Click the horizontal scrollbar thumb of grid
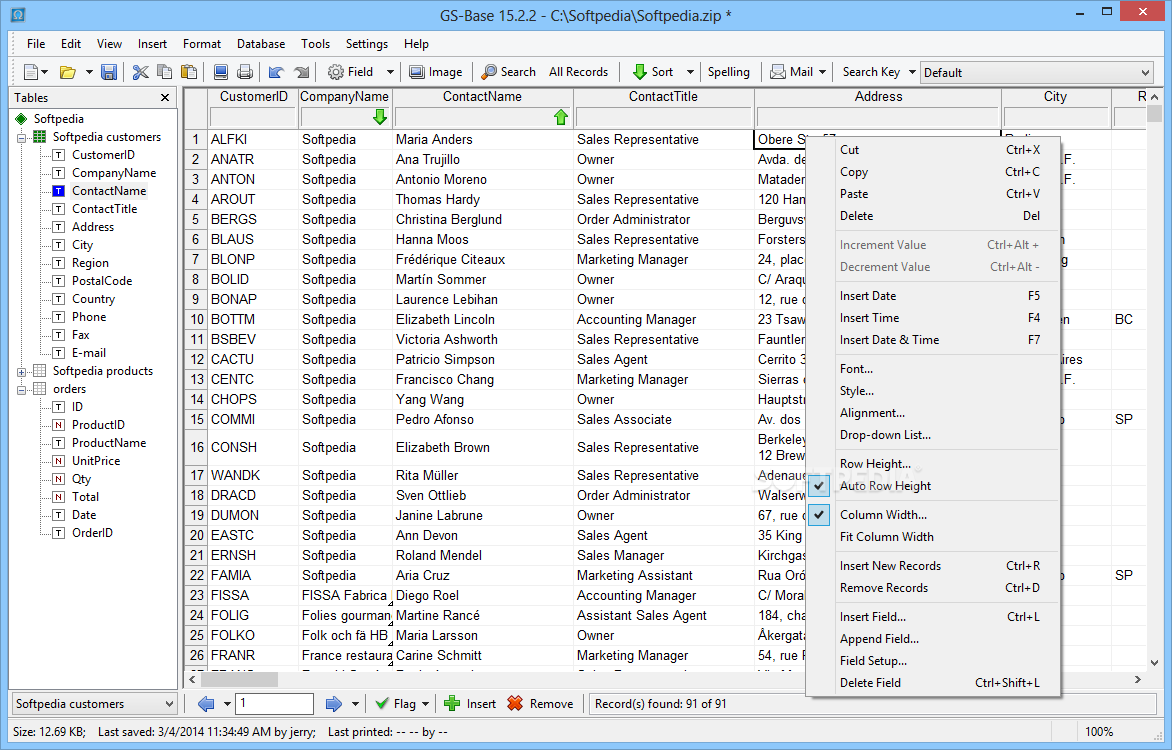 pyautogui.click(x=239, y=680)
